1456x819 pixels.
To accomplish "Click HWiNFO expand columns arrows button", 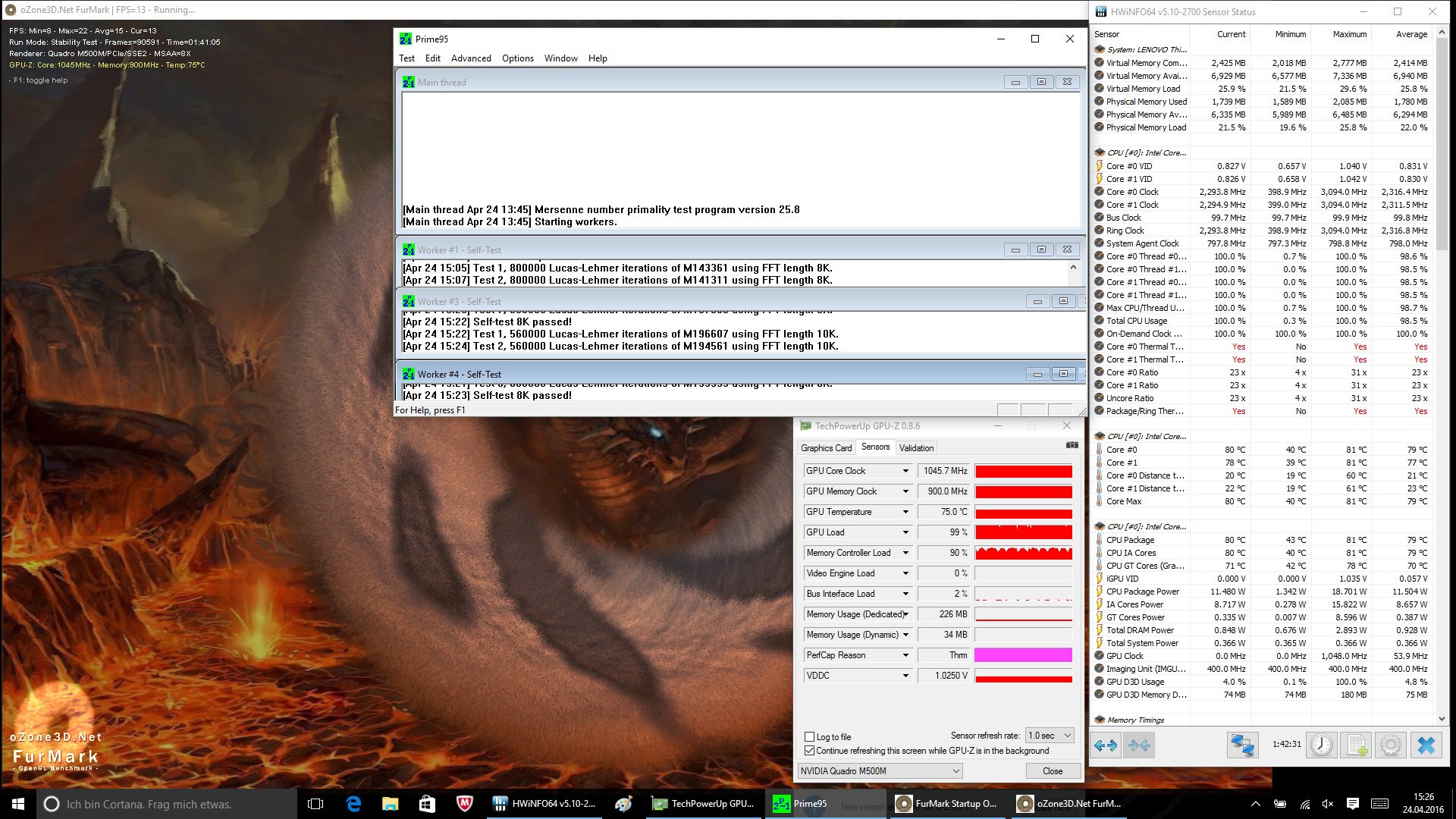I will click(1106, 745).
